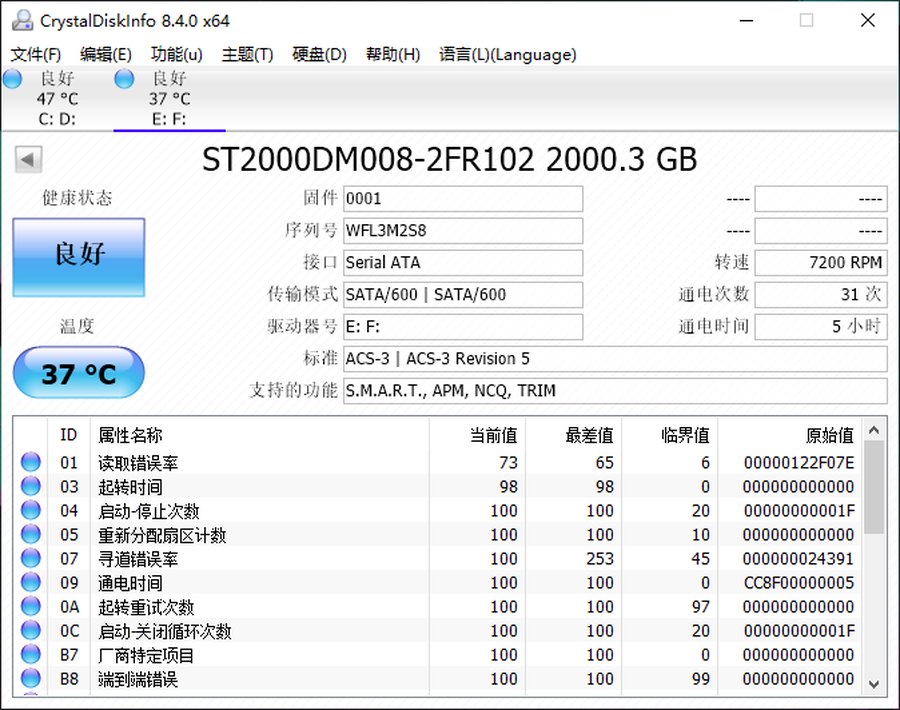The height and width of the screenshot is (710, 900).
Task: Click scrollbar up arrow in attribute list
Action: pos(873,431)
